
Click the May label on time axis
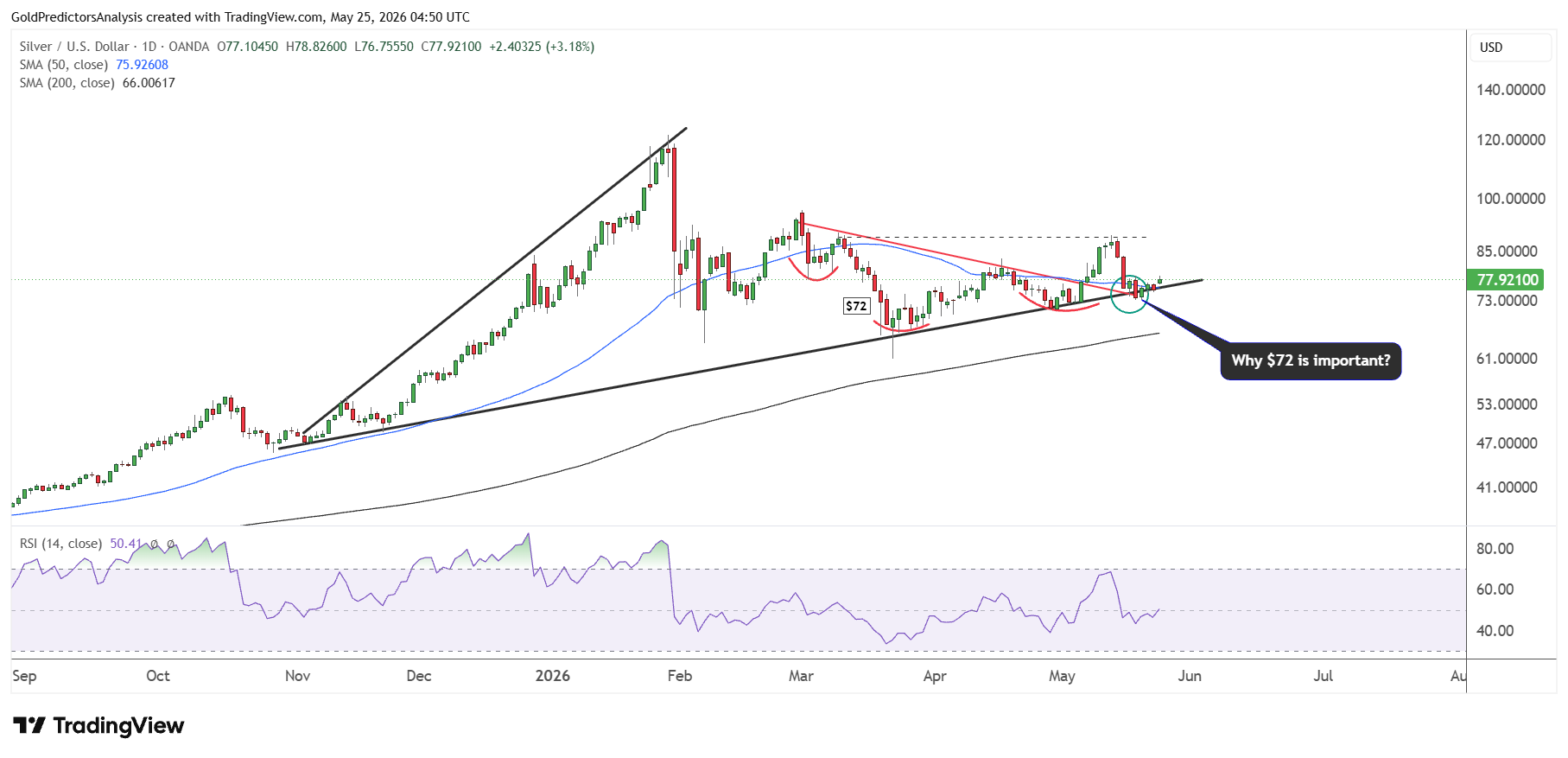pos(1062,676)
